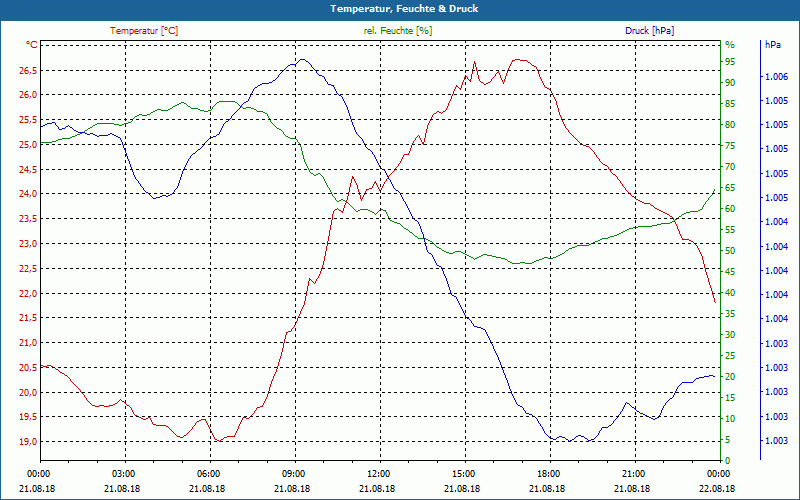800x500 pixels.
Task: Click the 30 humidity axis value
Action: [x=730, y=335]
